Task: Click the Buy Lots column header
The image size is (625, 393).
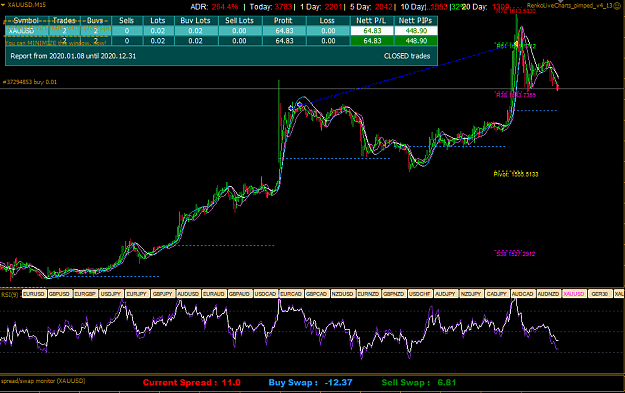Action: [195, 21]
